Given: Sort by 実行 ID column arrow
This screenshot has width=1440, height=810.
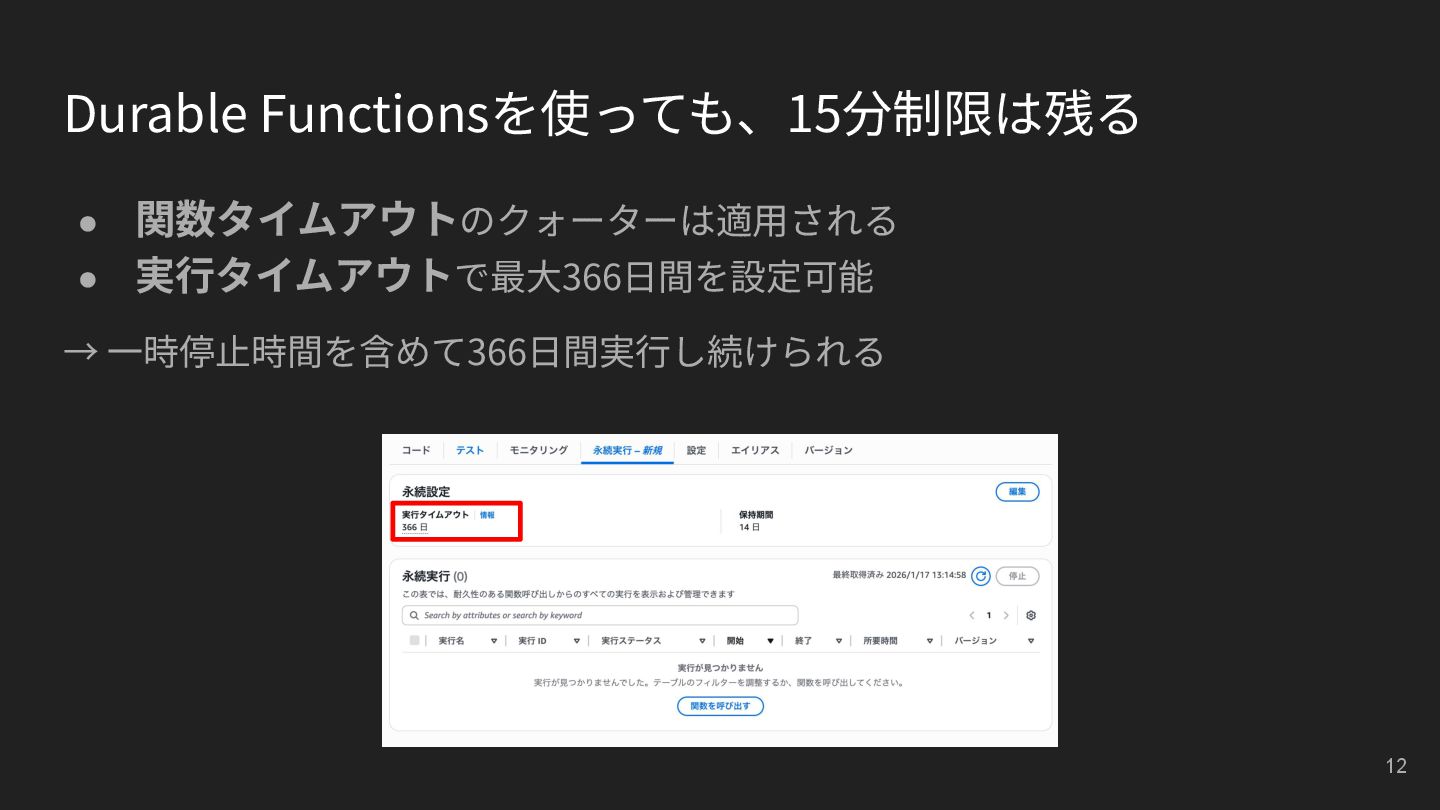Looking at the screenshot, I should [577, 641].
